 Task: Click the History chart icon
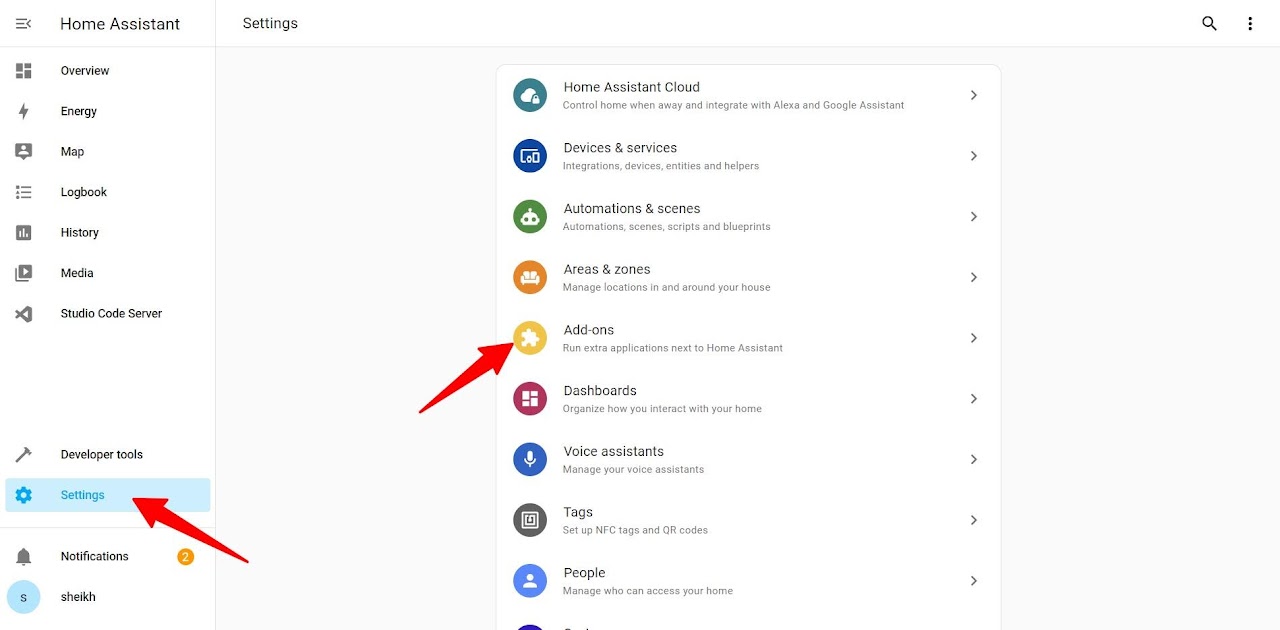[x=24, y=233]
